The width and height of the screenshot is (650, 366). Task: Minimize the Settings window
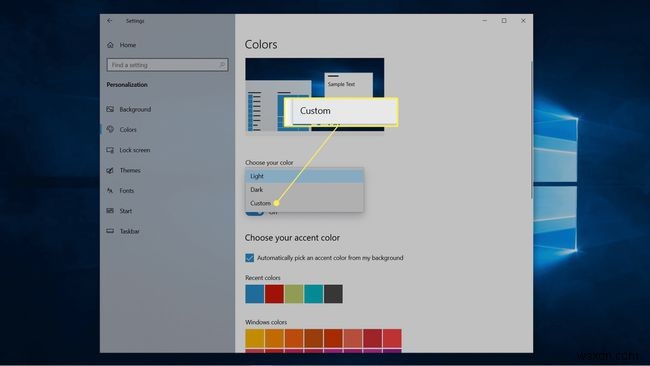point(485,21)
